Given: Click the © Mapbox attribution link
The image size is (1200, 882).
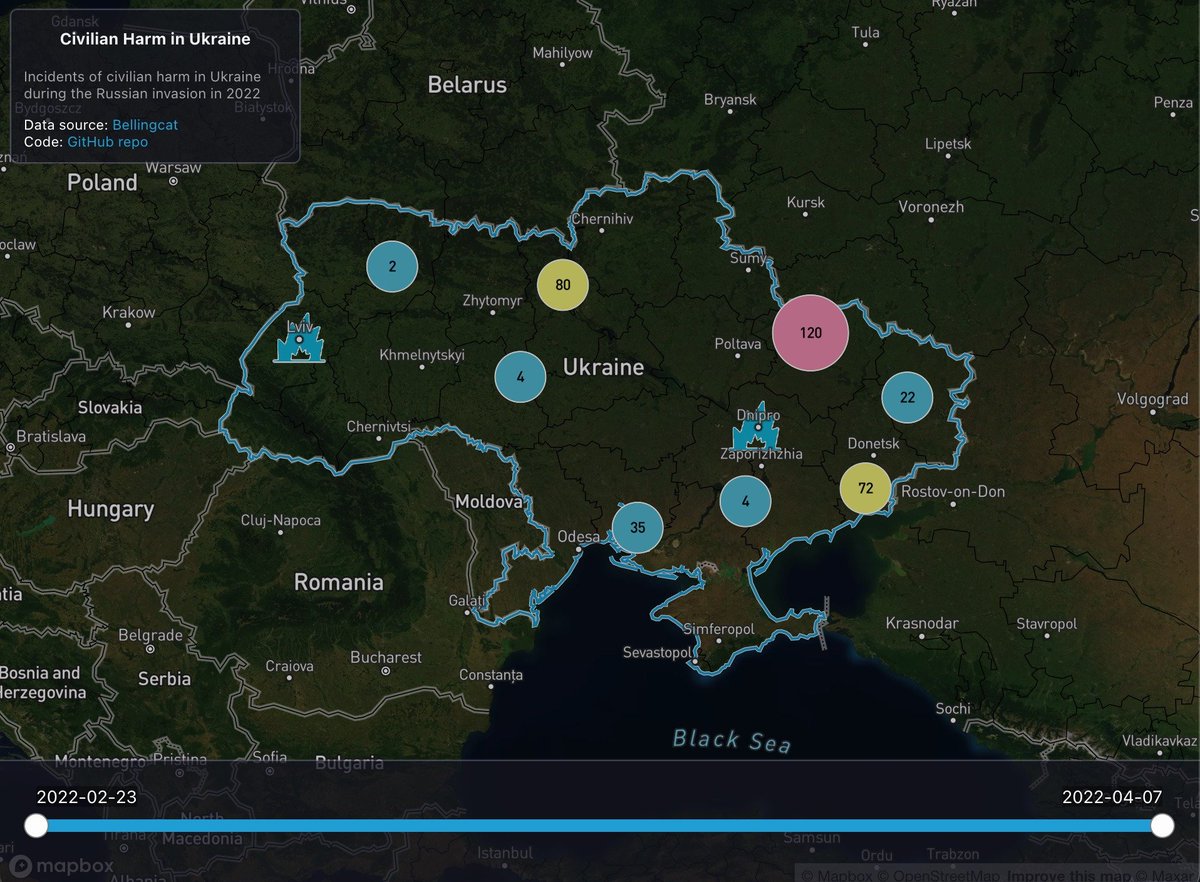Looking at the screenshot, I should (835, 875).
